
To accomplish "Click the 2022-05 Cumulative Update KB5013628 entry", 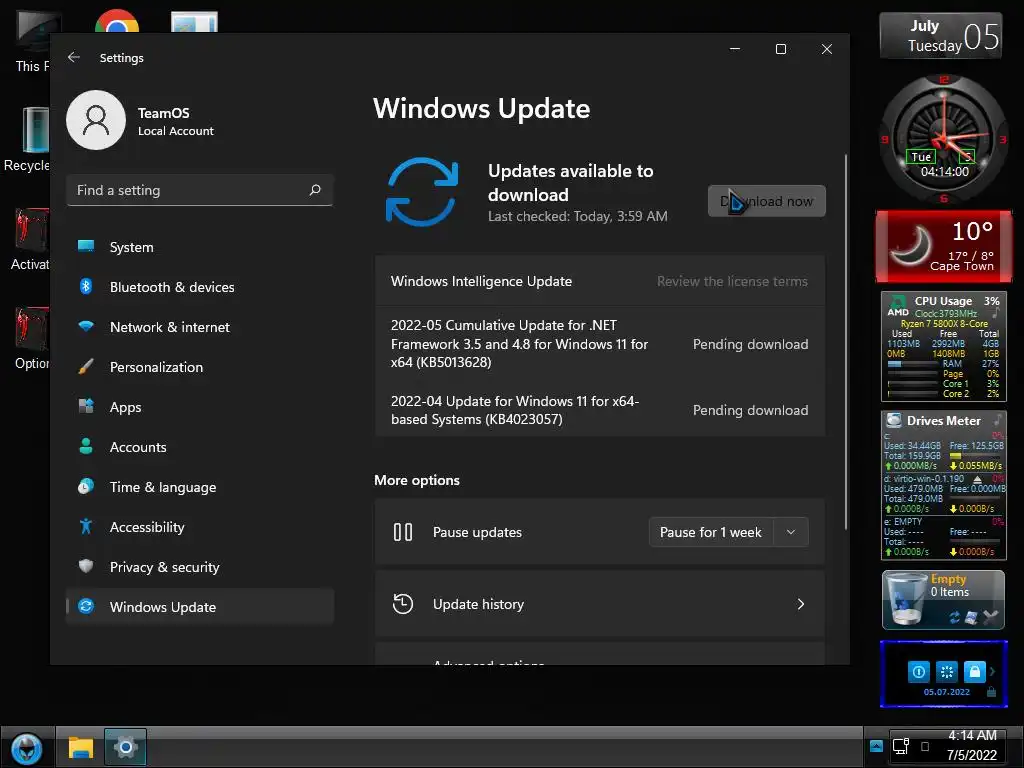I will pos(600,344).
